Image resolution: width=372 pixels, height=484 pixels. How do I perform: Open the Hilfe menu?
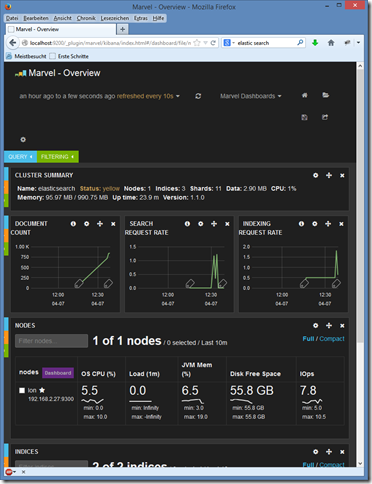click(x=158, y=18)
